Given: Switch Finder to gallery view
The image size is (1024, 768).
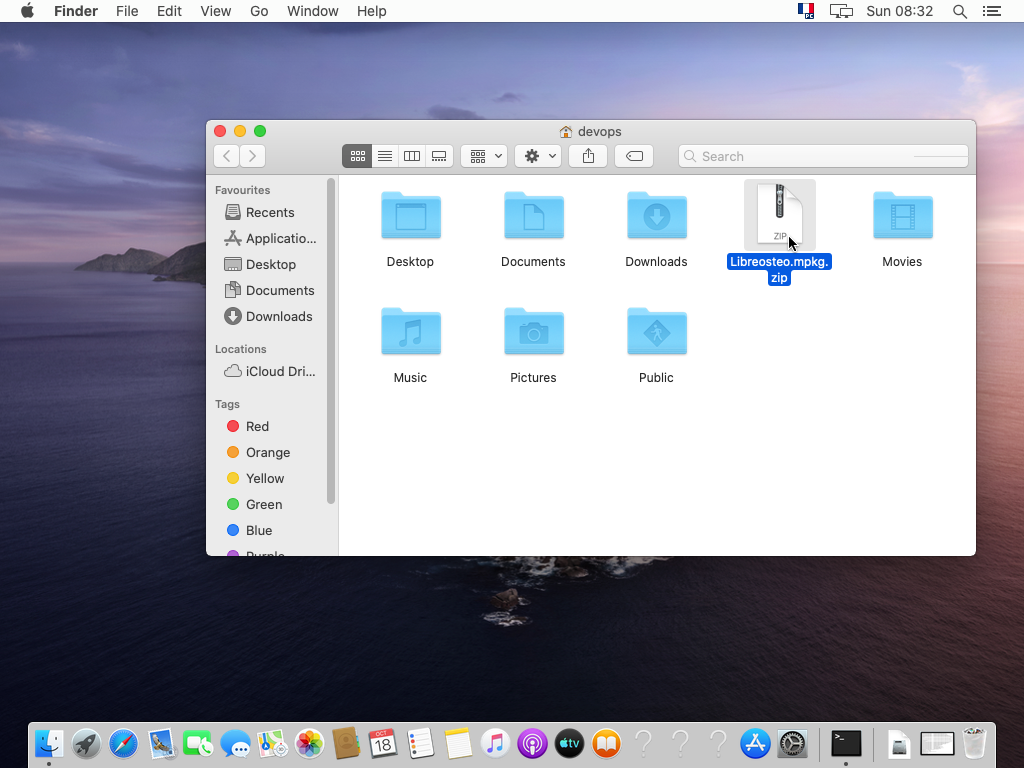Looking at the screenshot, I should click(x=440, y=156).
